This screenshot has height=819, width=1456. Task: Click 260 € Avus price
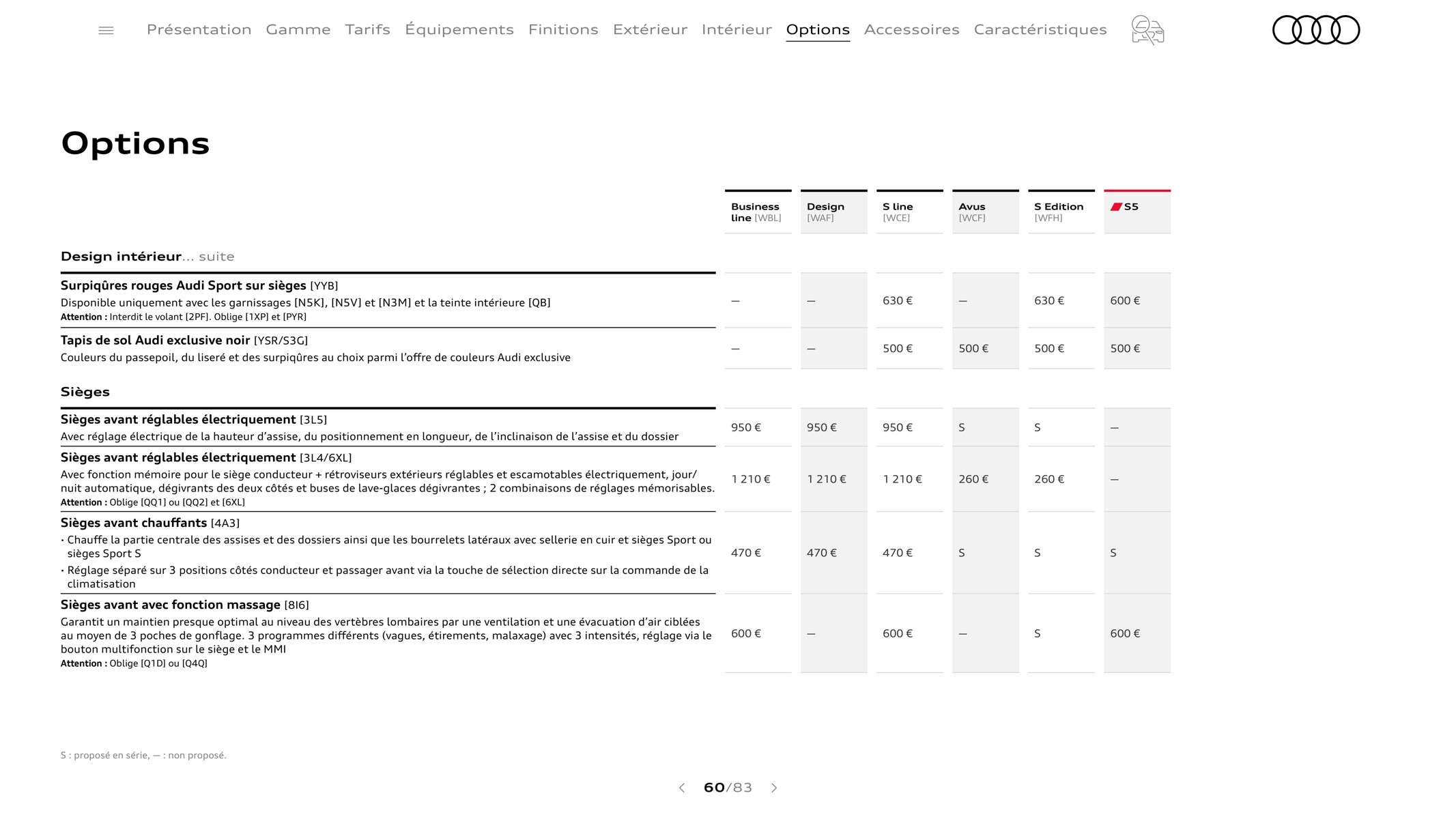973,479
